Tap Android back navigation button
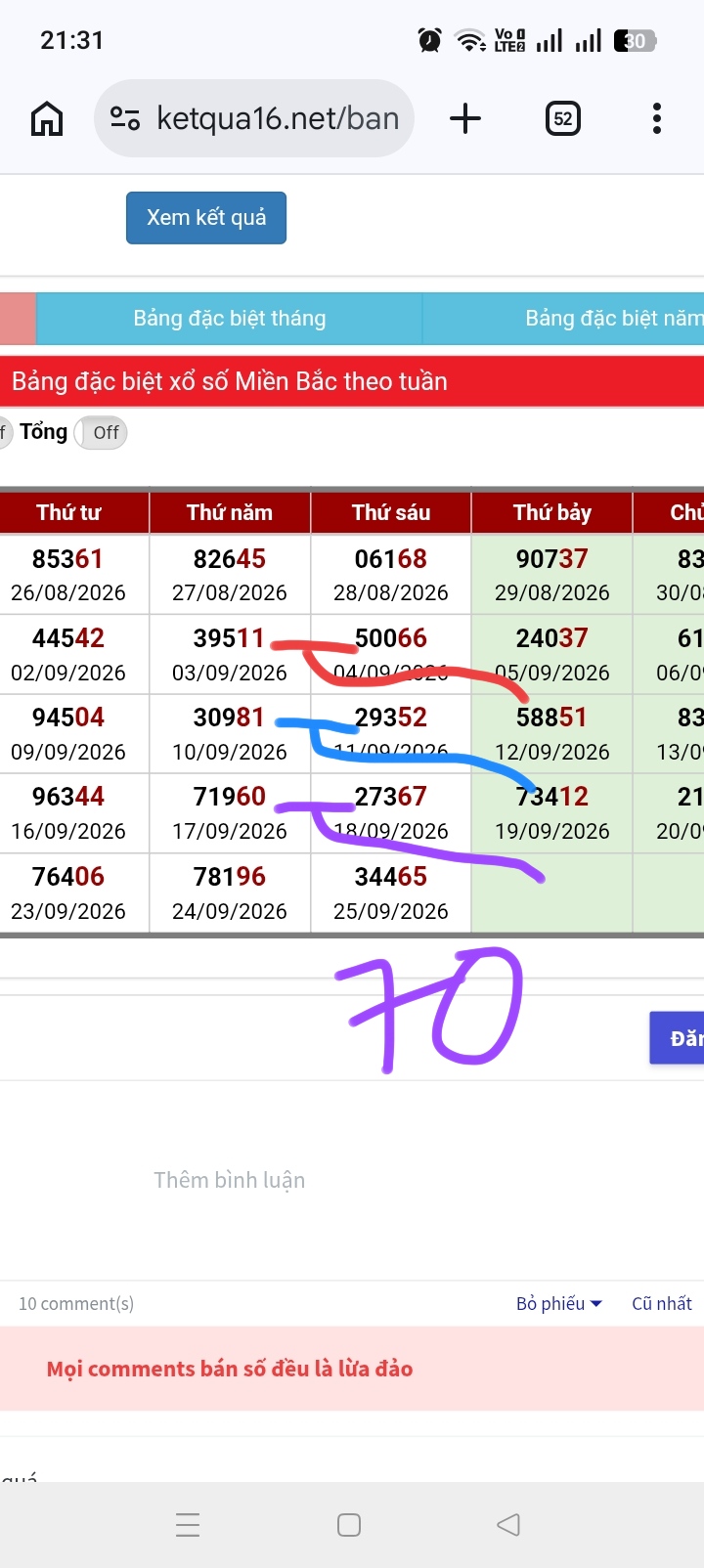The image size is (704, 1568). 507,1525
